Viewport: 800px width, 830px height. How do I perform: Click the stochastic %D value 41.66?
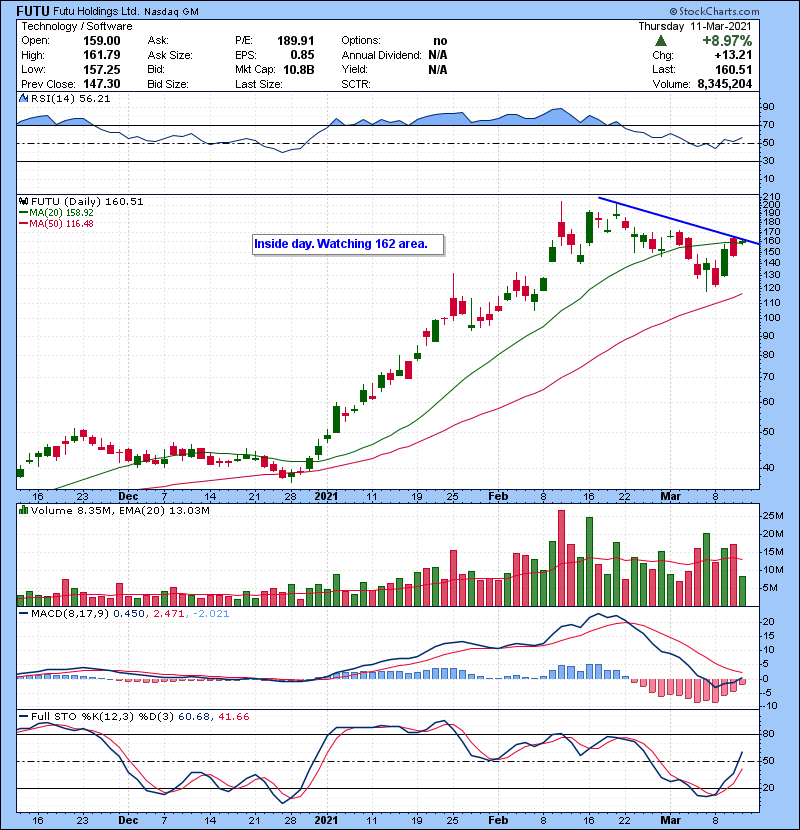[233, 717]
